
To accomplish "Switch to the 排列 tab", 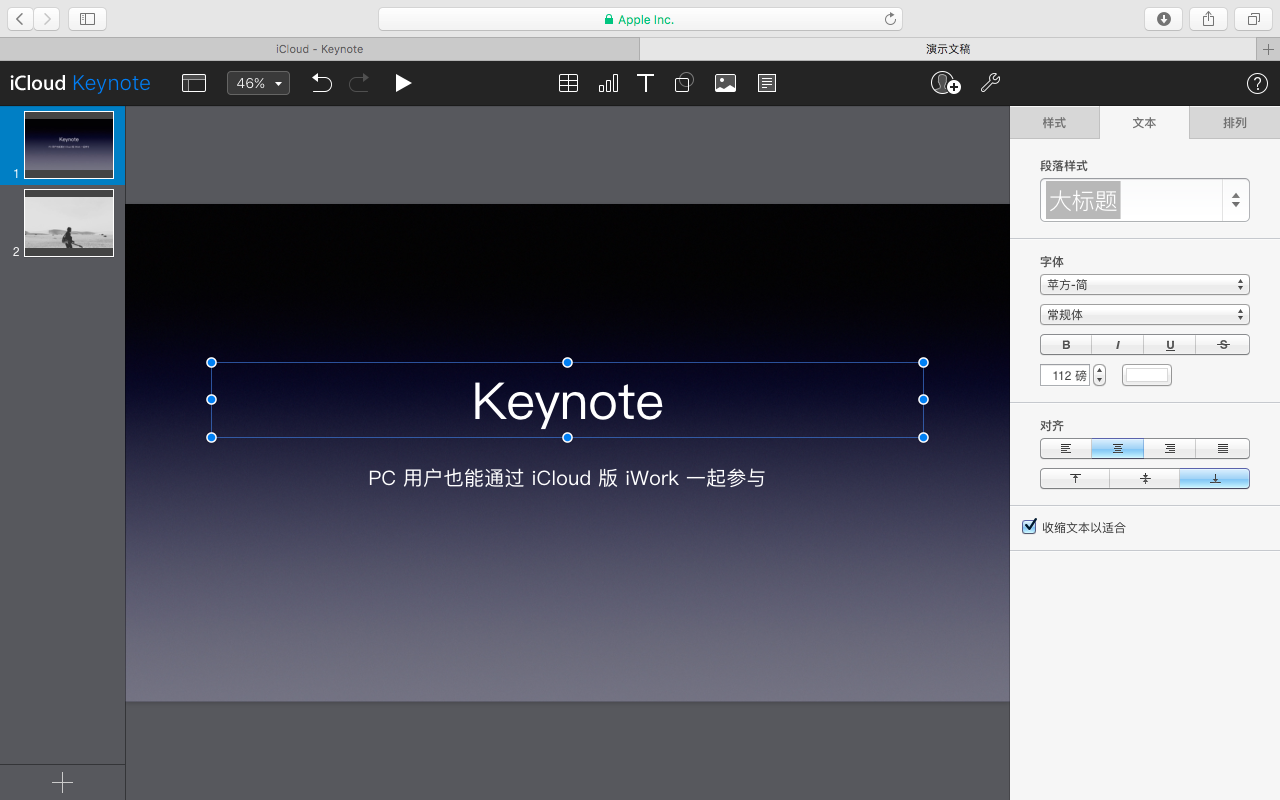I will coord(1233,122).
